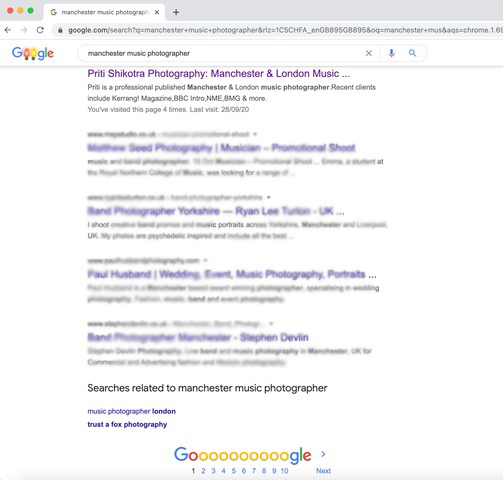Go to results page 2
The height and width of the screenshot is (480, 503).
click(203, 471)
